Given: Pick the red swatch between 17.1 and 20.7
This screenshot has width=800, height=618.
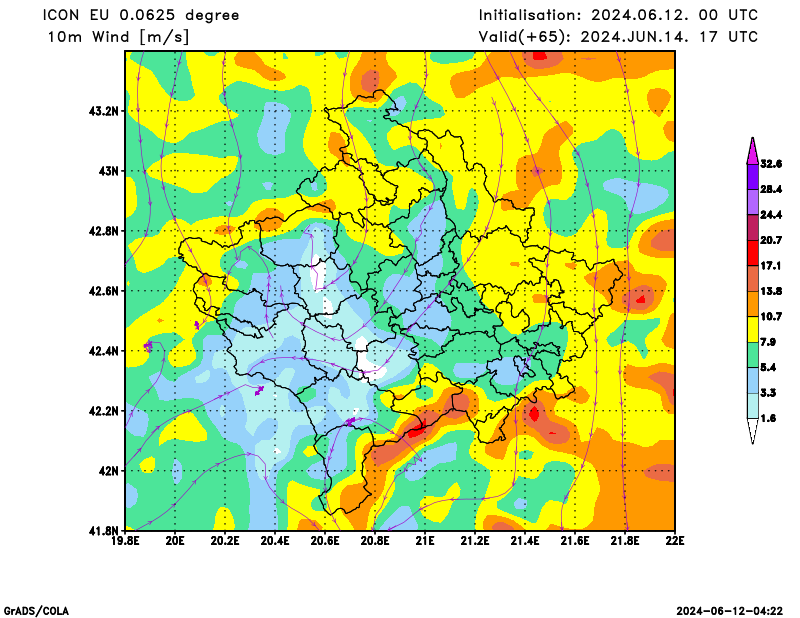Looking at the screenshot, I should [x=753, y=253].
